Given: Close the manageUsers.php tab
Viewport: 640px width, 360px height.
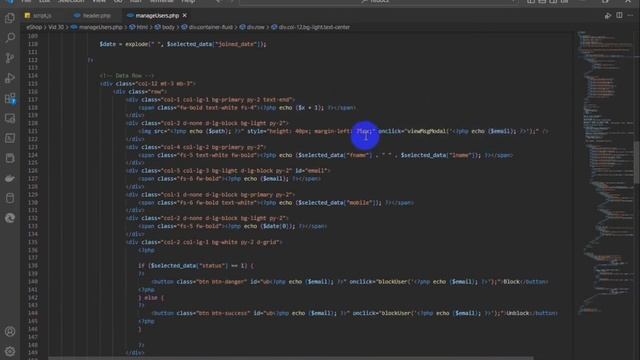Looking at the screenshot, I should [x=184, y=16].
